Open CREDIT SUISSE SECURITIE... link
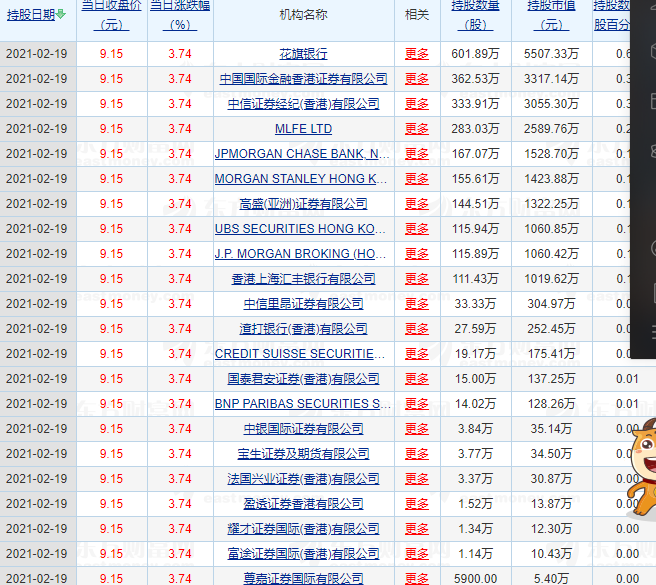This screenshot has height=585, width=656. pos(300,354)
